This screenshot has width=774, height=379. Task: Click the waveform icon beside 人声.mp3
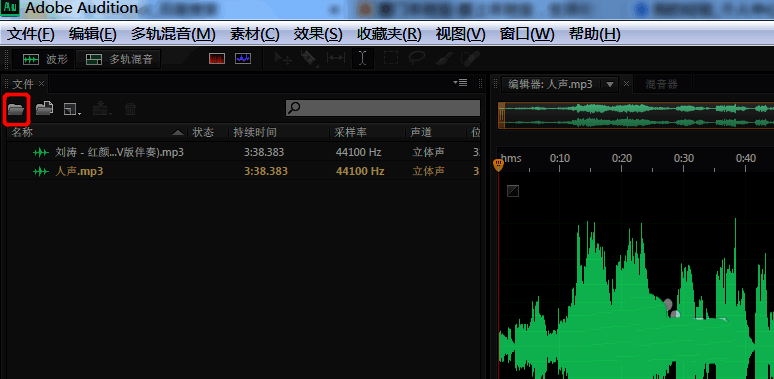click(41, 172)
